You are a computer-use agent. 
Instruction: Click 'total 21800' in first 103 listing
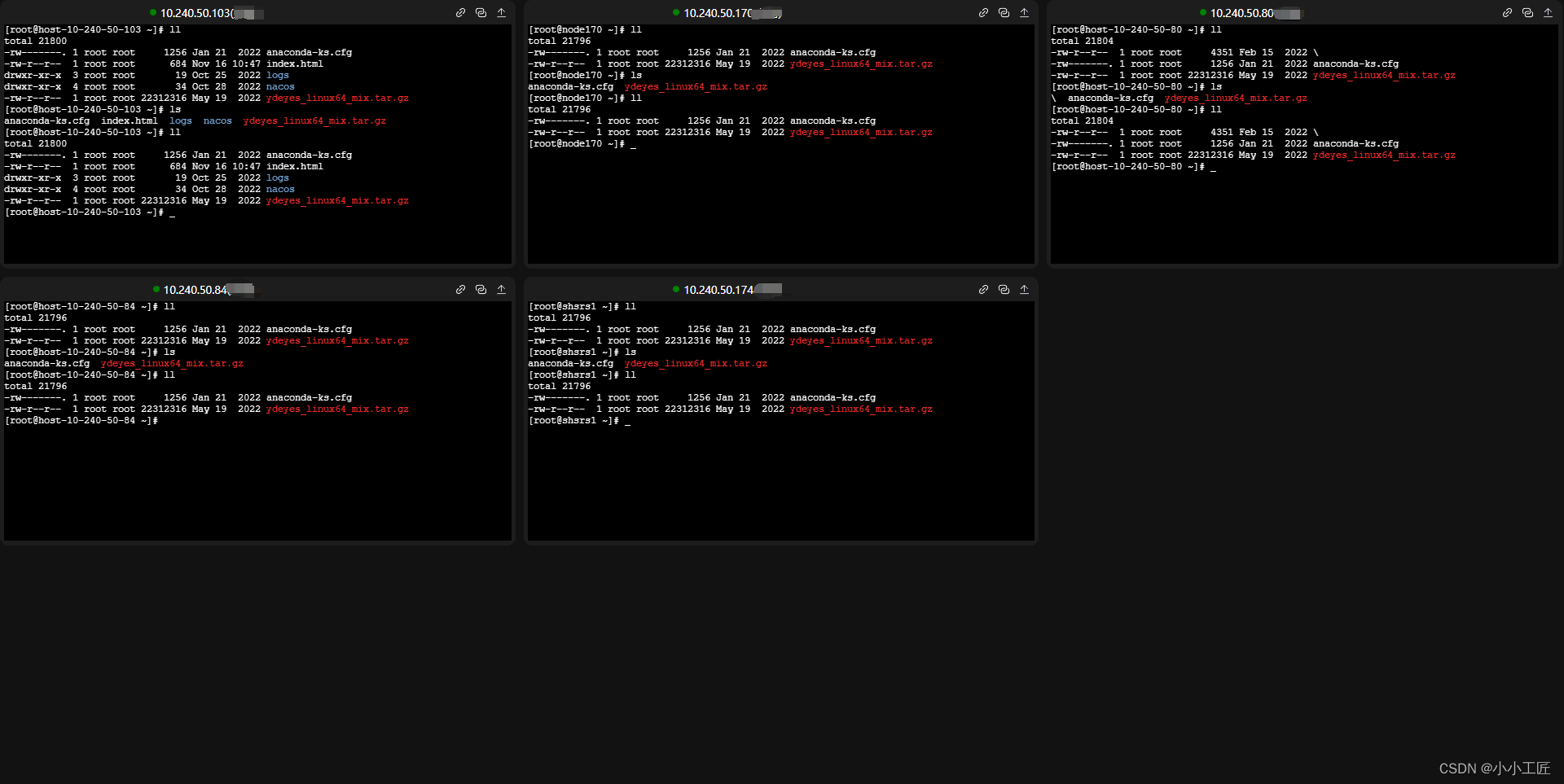(36, 41)
